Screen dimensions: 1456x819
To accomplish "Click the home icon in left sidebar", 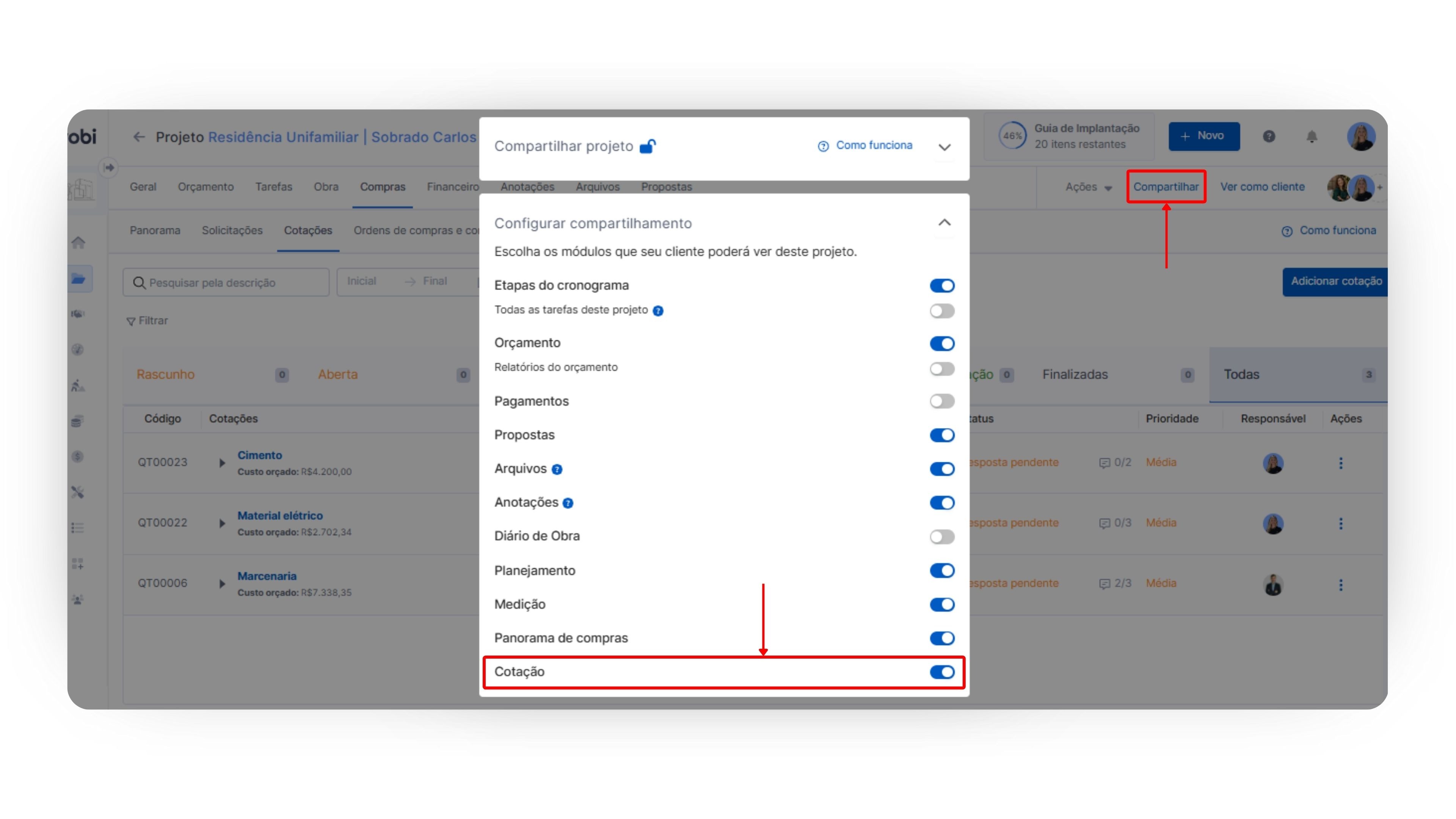I will [x=78, y=243].
